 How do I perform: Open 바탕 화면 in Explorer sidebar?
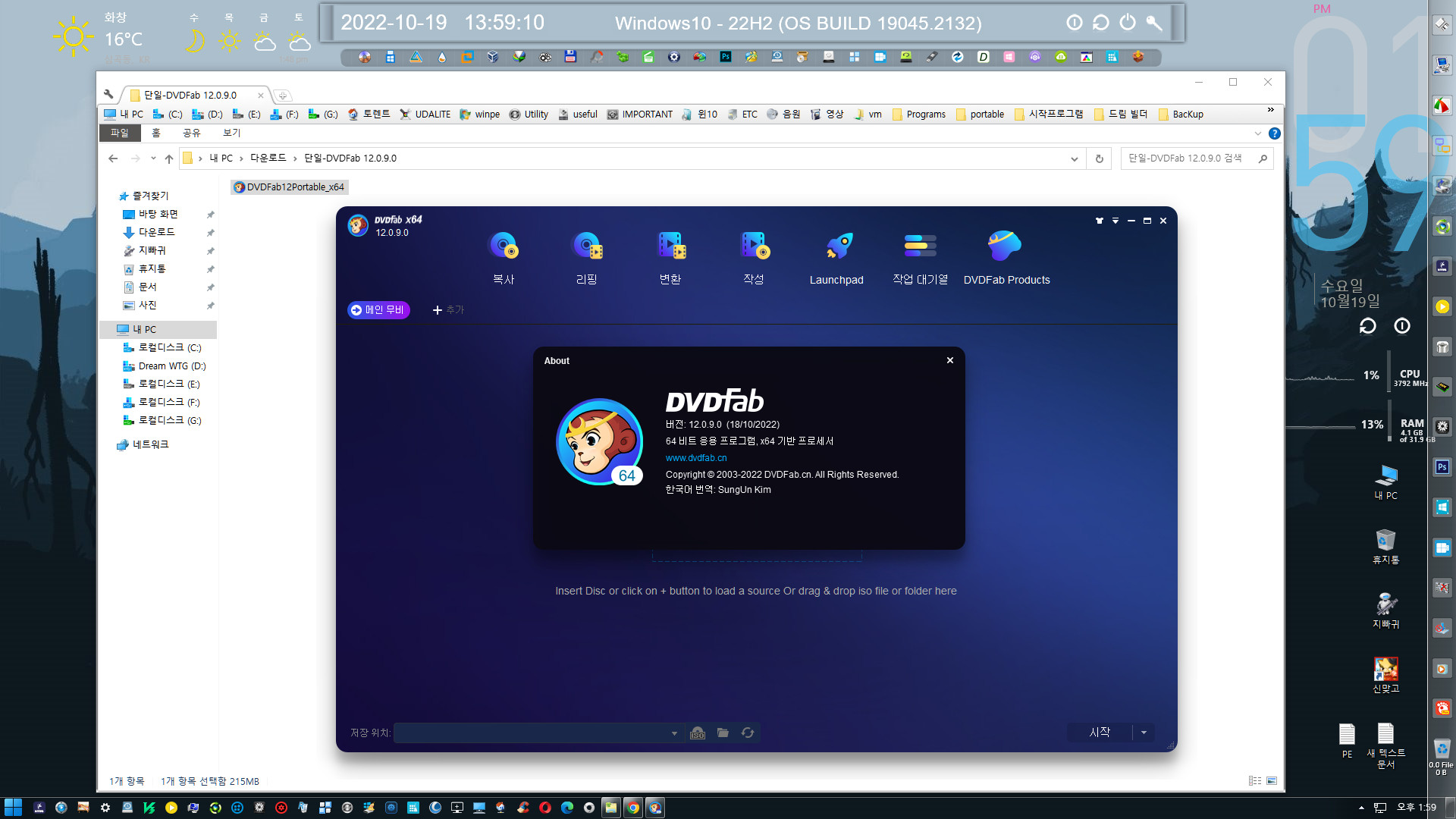pos(158,214)
